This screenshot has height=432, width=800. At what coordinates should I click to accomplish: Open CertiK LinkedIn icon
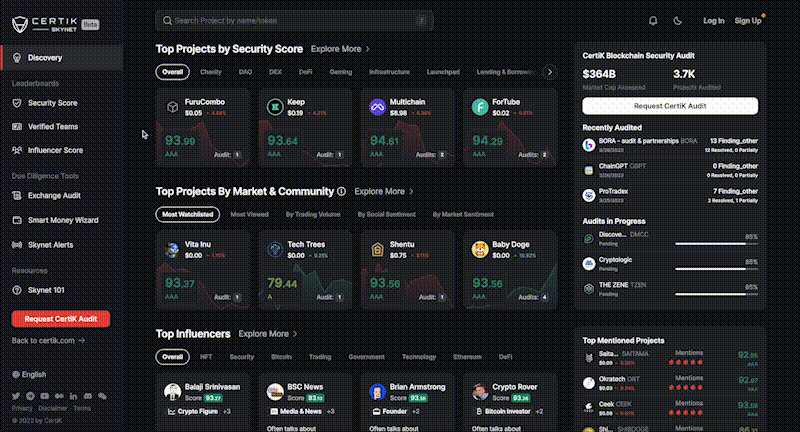[73, 396]
